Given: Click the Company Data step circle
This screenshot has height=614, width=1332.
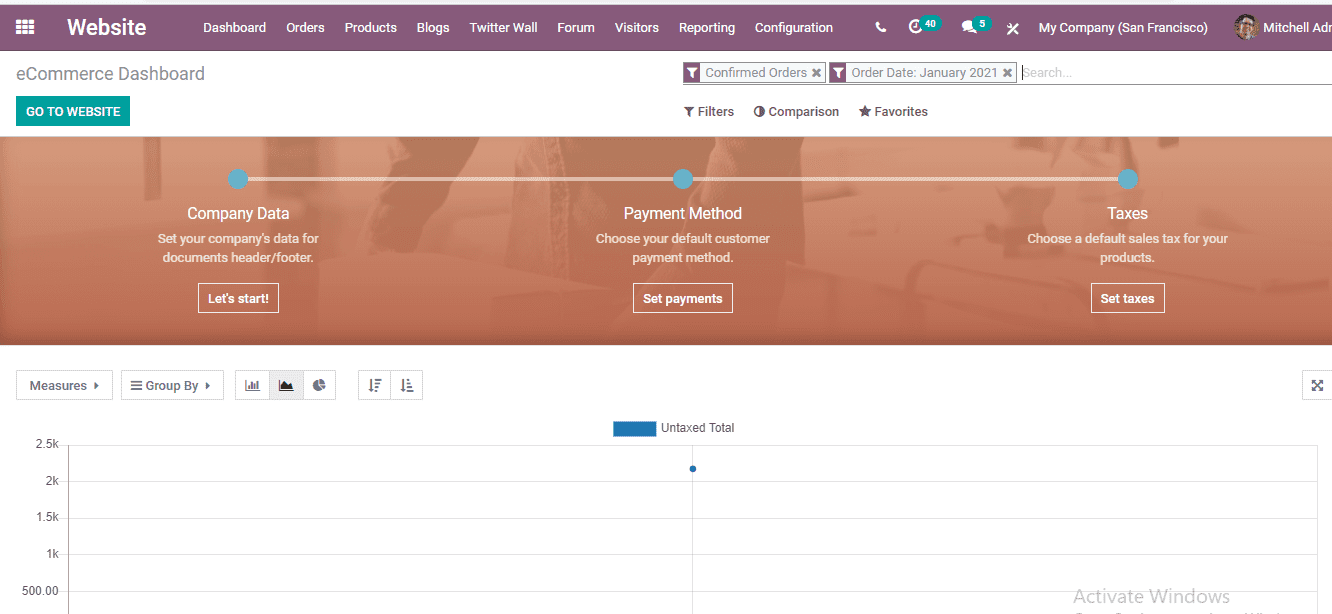Looking at the screenshot, I should (x=238, y=179).
